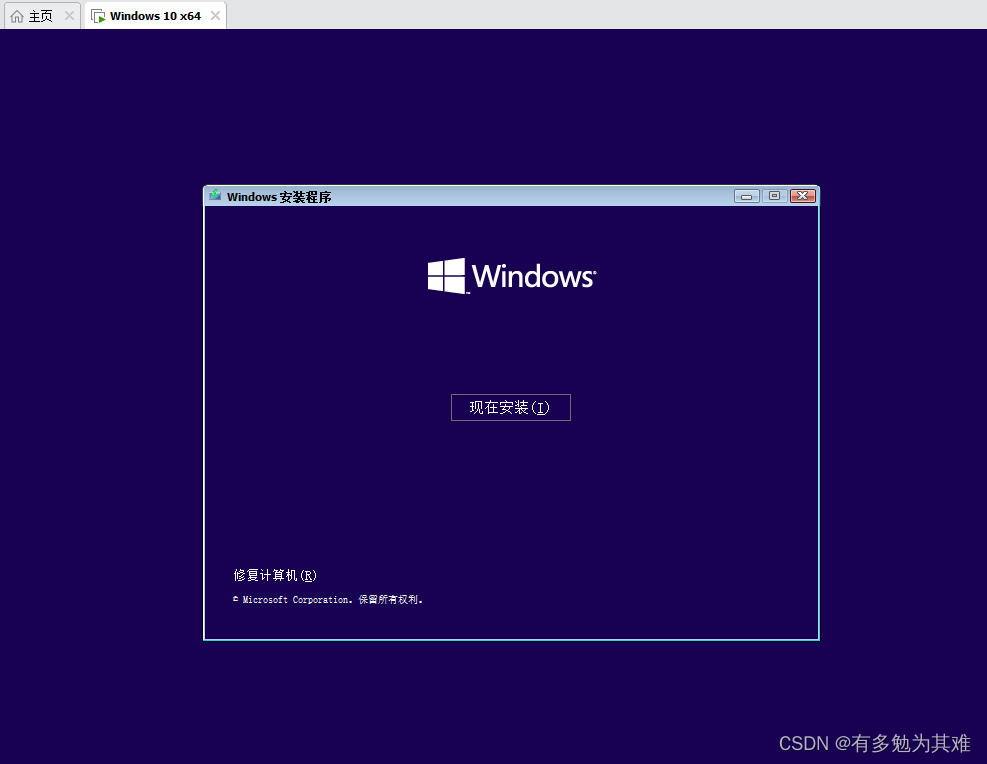The width and height of the screenshot is (987, 764).
Task: Select the Windows 10 x64 tab
Action: pyautogui.click(x=155, y=16)
